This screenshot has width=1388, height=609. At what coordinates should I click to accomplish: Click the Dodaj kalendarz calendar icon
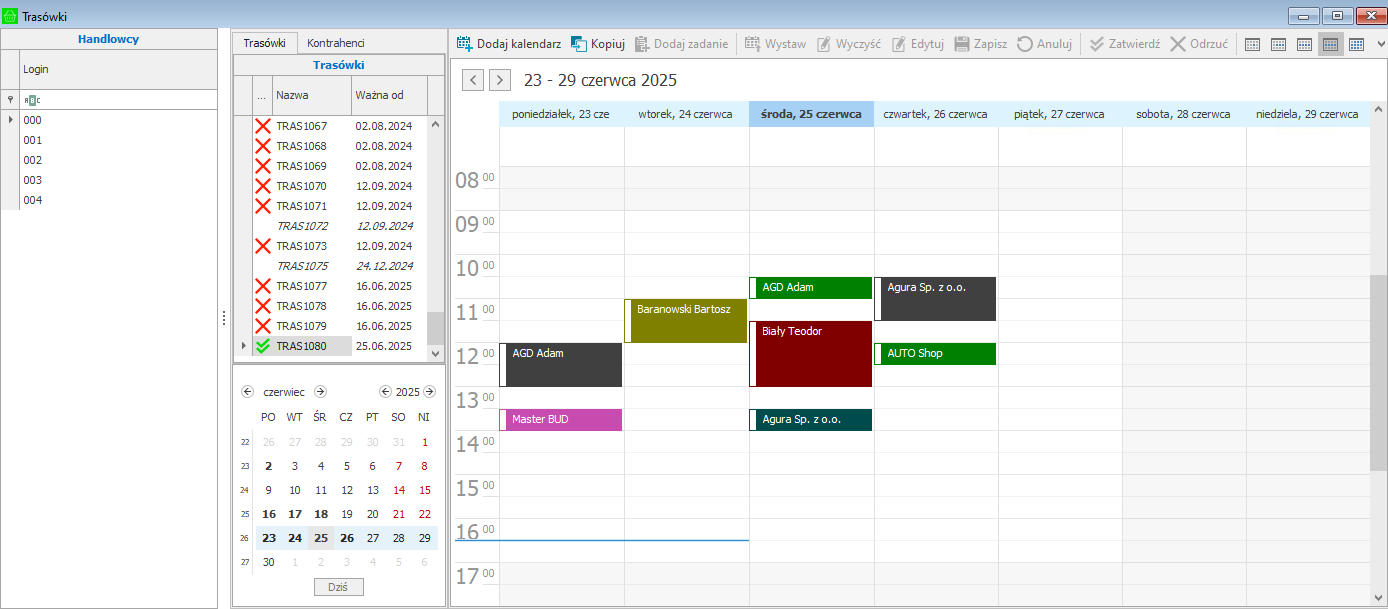[465, 44]
